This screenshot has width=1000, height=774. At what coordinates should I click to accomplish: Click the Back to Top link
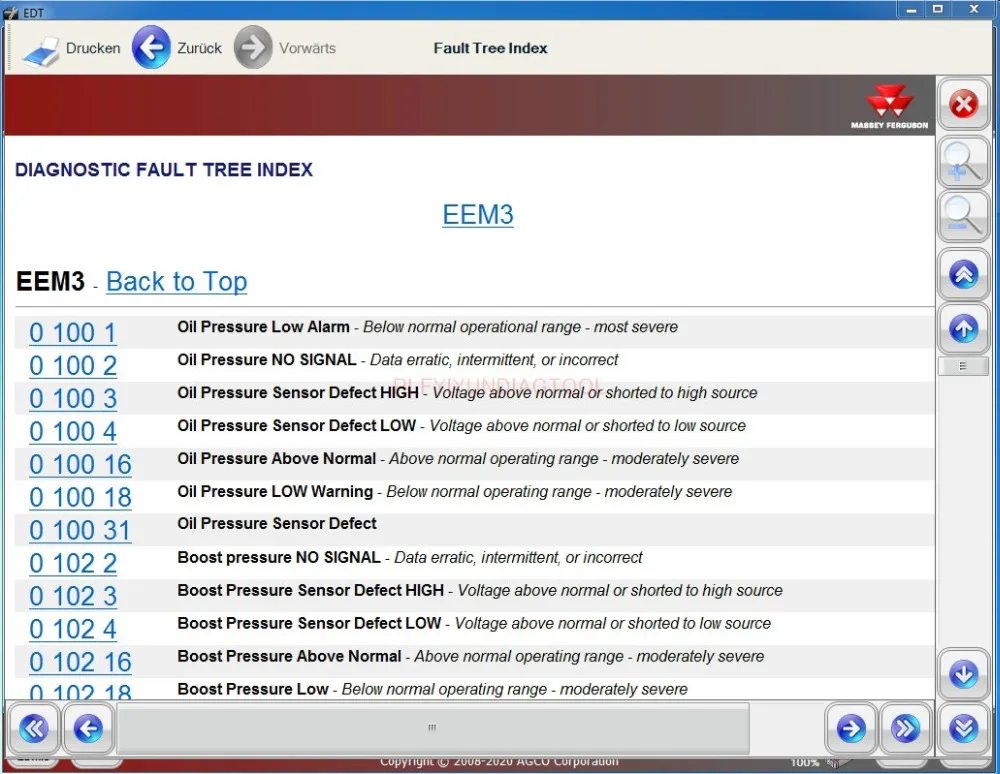click(x=176, y=281)
